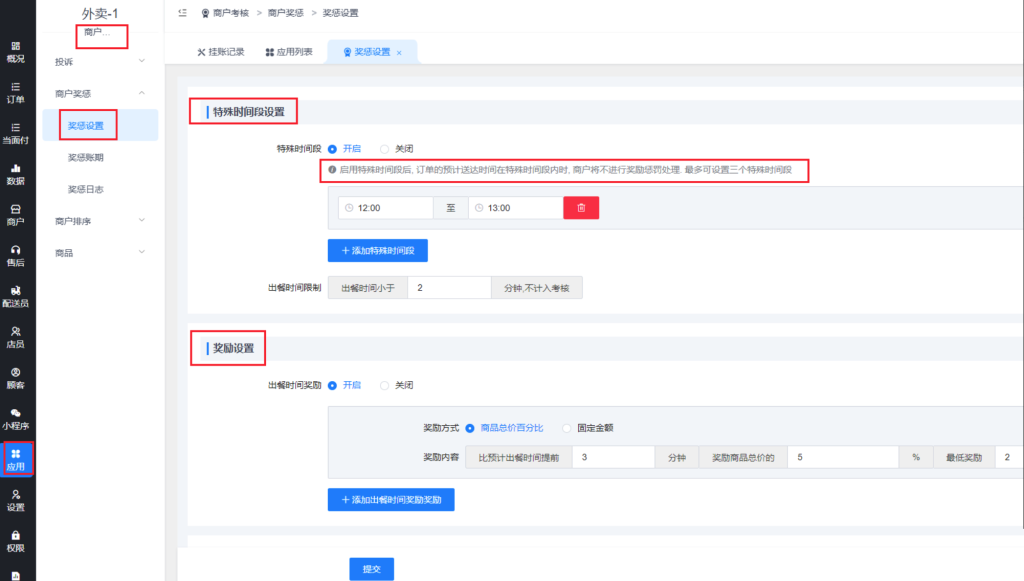Viewport: 1024px width, 581px height.
Task: Select 关闭 for 出餐时间奖励
Action: point(385,385)
